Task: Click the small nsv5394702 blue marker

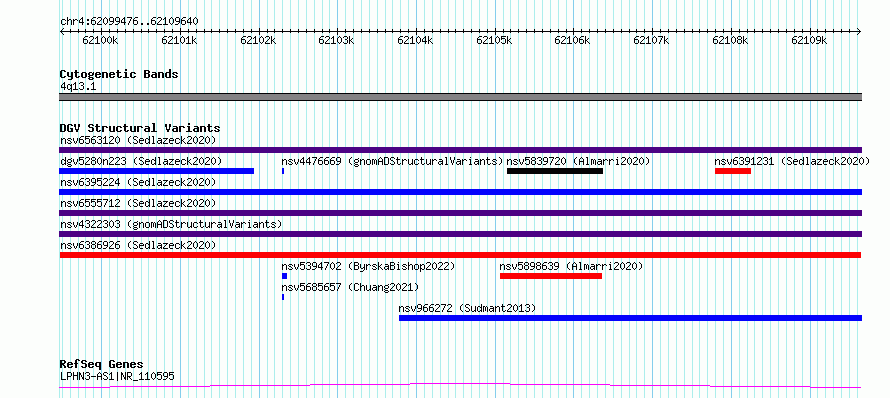Action: coord(284,276)
